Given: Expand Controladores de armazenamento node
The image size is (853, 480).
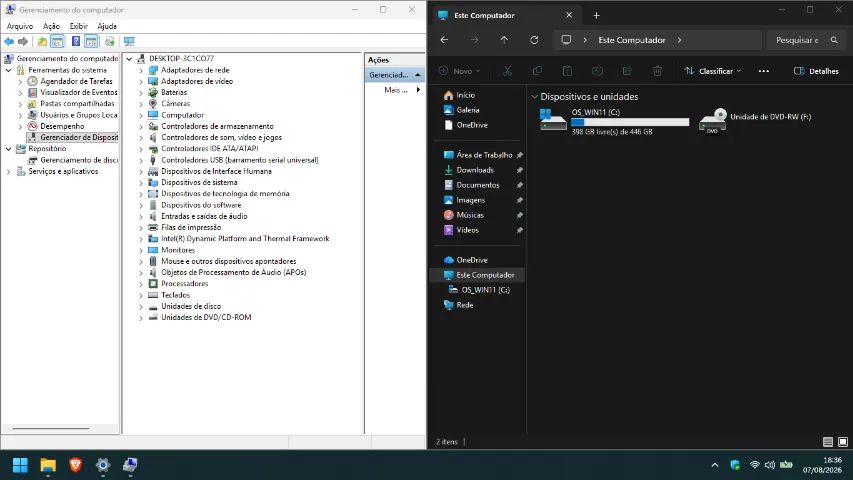Looking at the screenshot, I should (x=140, y=126).
